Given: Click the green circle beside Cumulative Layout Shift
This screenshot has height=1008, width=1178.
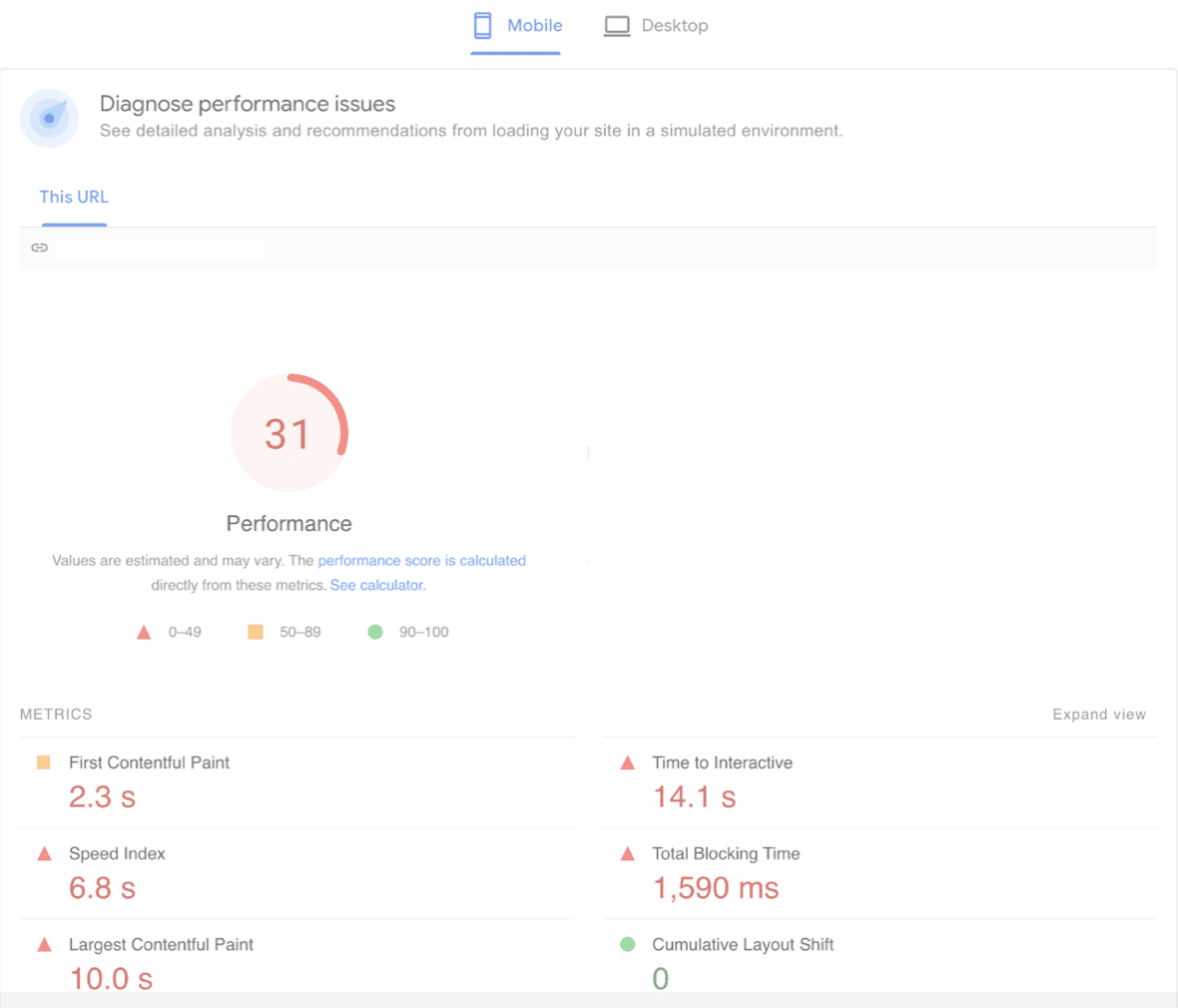Looking at the screenshot, I should click(x=627, y=944).
